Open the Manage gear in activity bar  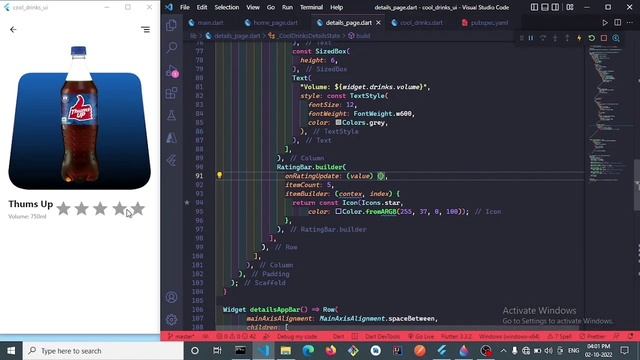[171, 320]
